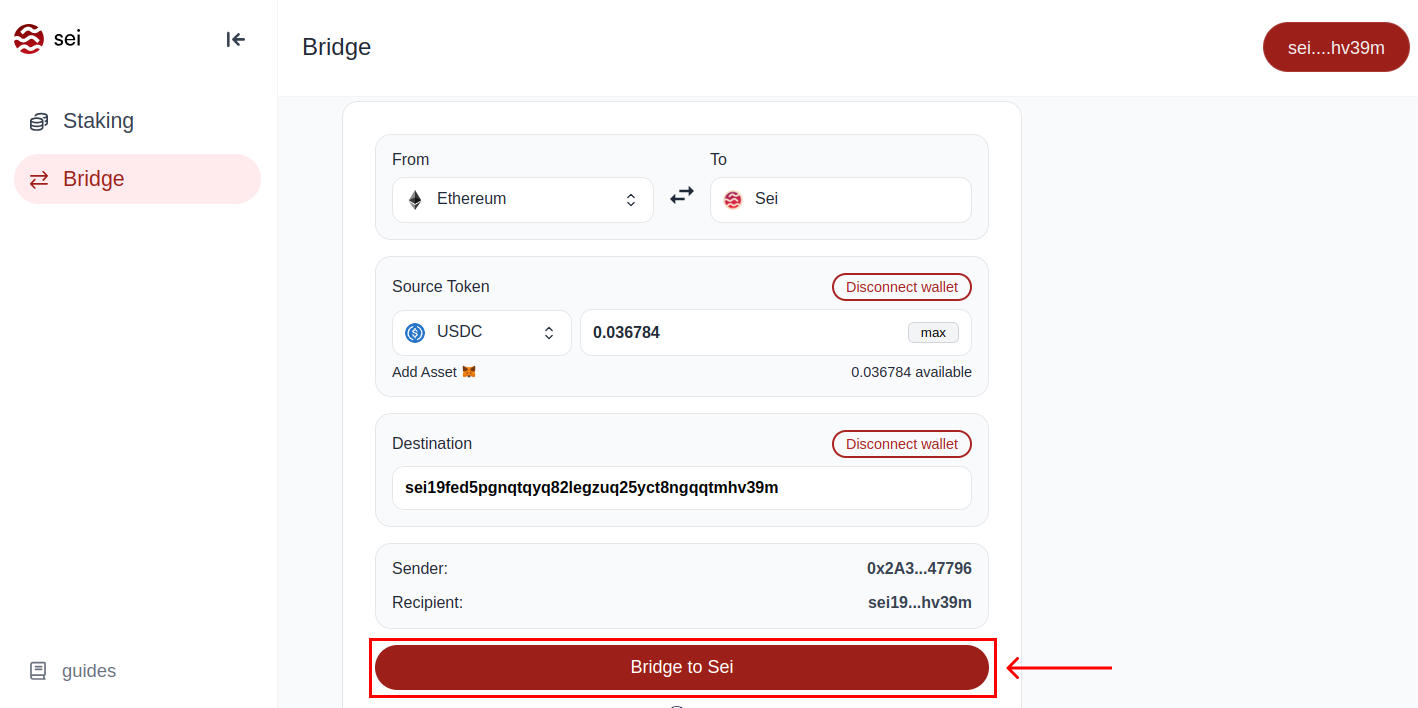Click the Sei chain icon in To field
Screen dimensions: 1418x708
coord(733,200)
